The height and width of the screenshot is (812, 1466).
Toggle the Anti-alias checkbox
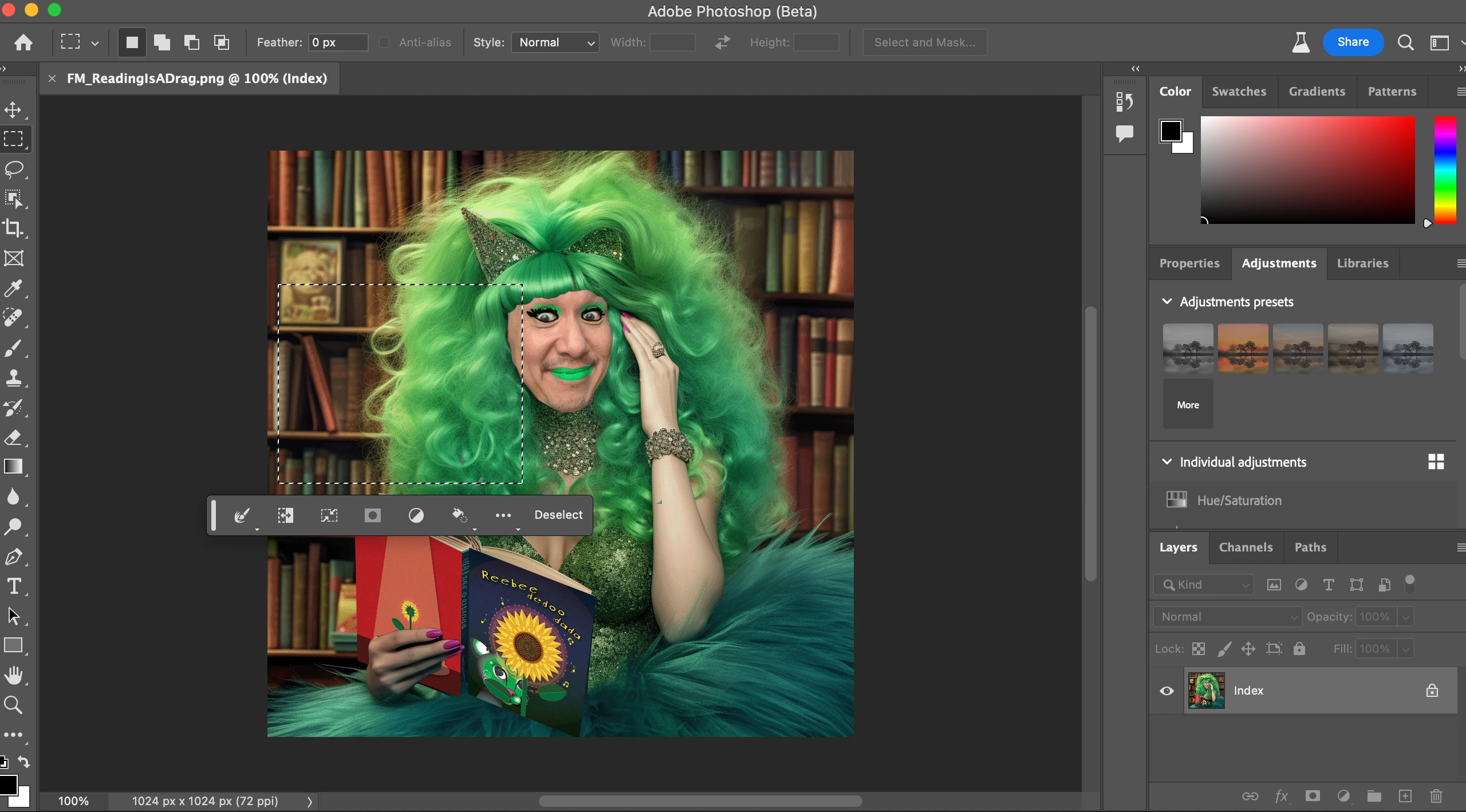(x=384, y=42)
